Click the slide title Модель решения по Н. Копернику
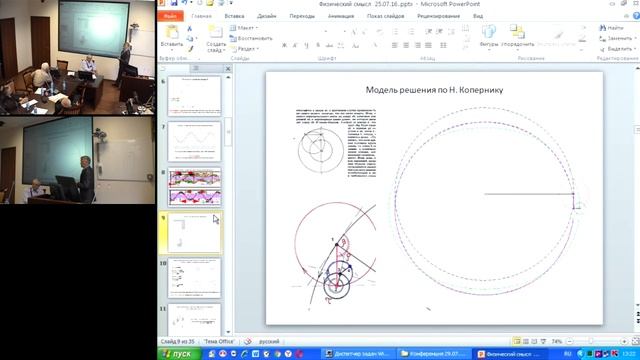Screen dimensions: 640x360 434,90
